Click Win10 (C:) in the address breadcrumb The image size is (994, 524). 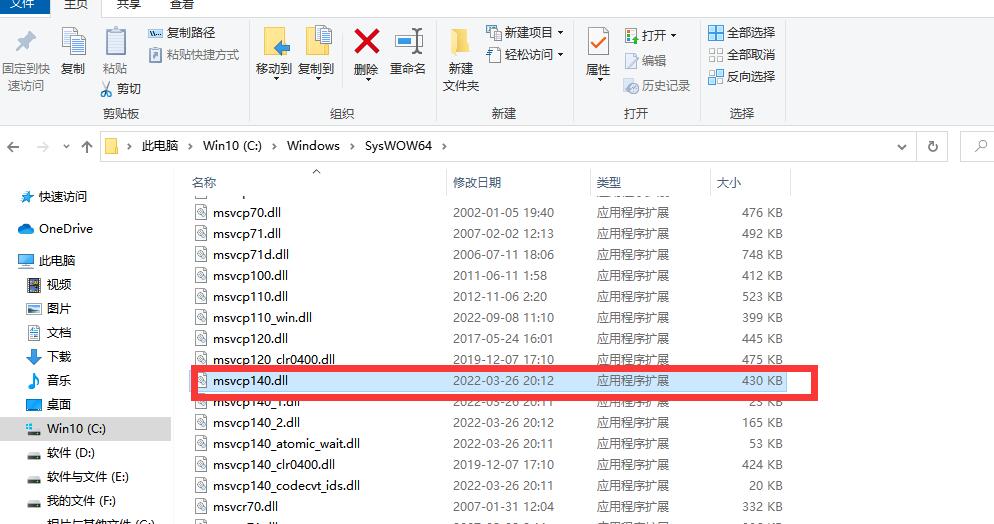[x=232, y=146]
